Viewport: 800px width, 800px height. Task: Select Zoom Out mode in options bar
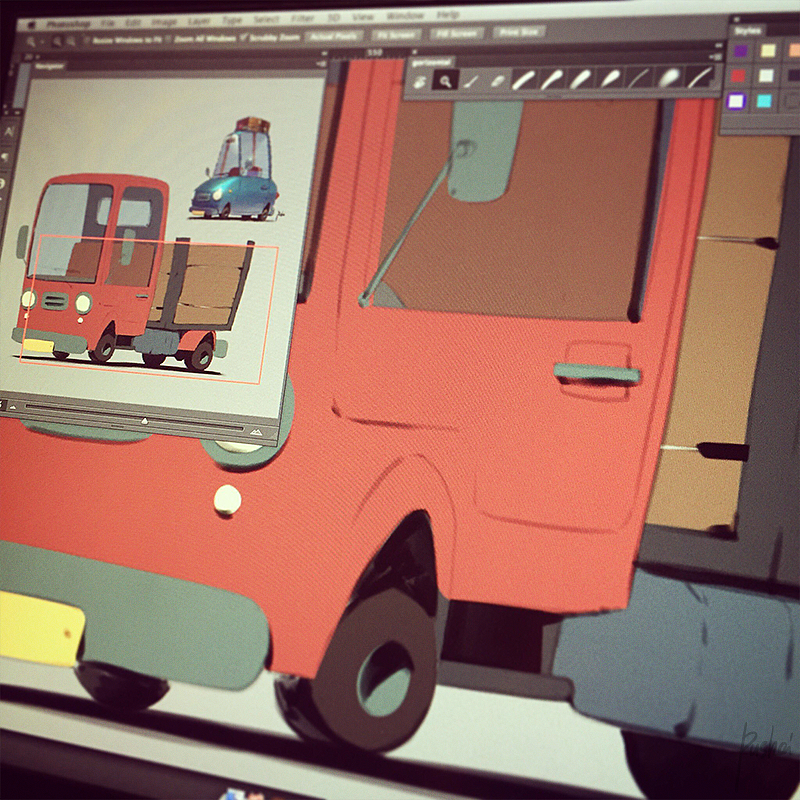click(x=70, y=41)
